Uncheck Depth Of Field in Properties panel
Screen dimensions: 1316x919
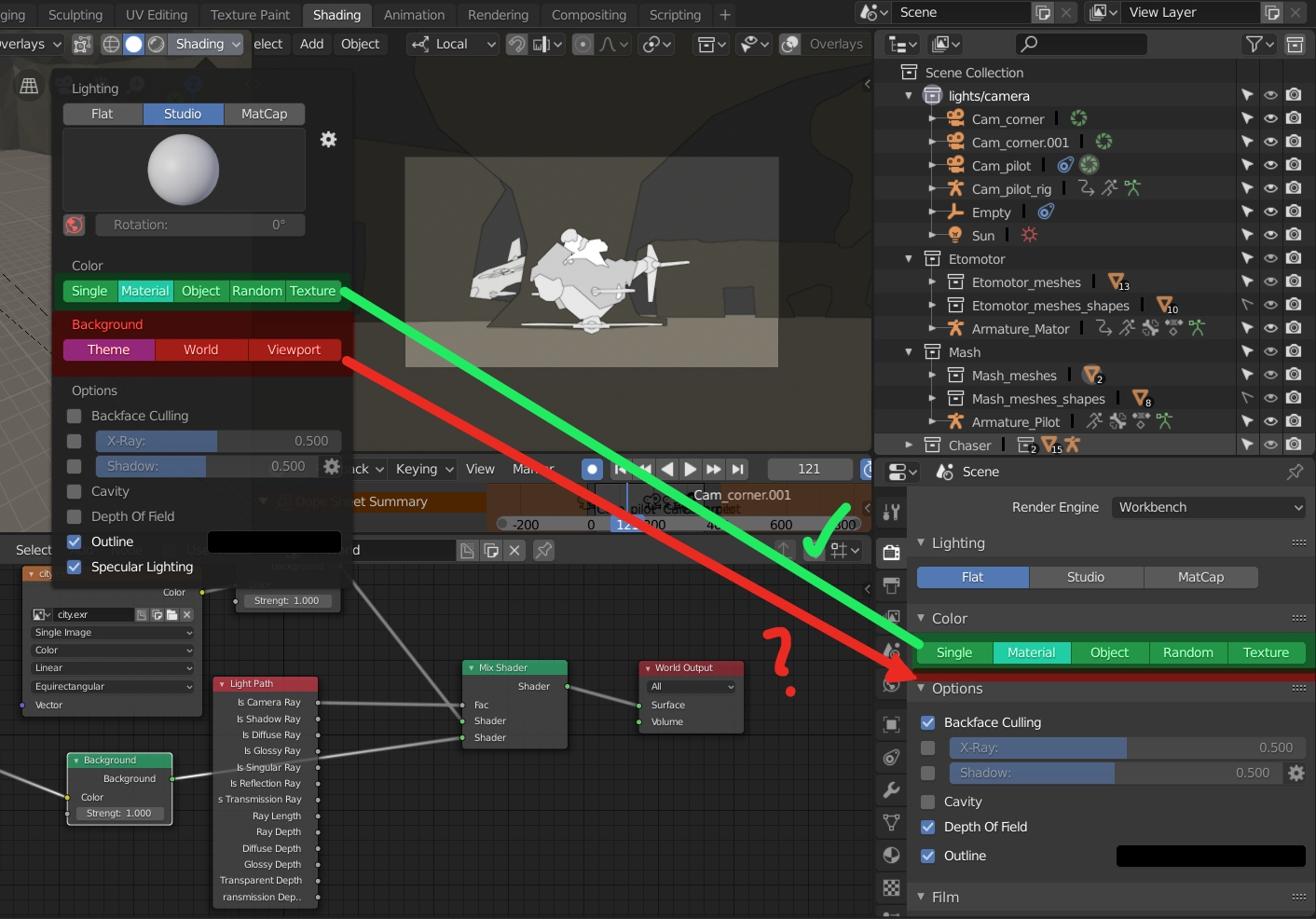927,827
